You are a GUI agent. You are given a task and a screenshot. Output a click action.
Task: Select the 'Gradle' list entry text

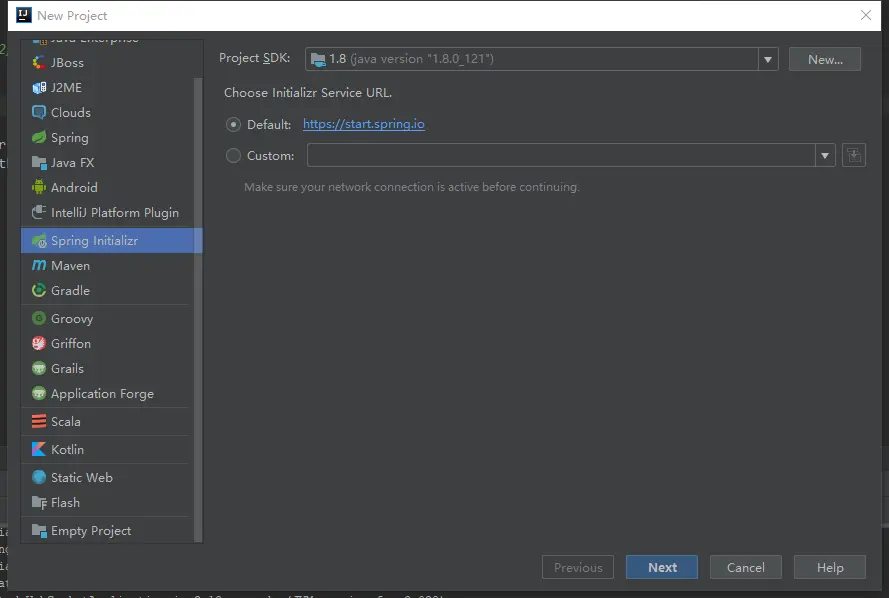pyautogui.click(x=70, y=290)
